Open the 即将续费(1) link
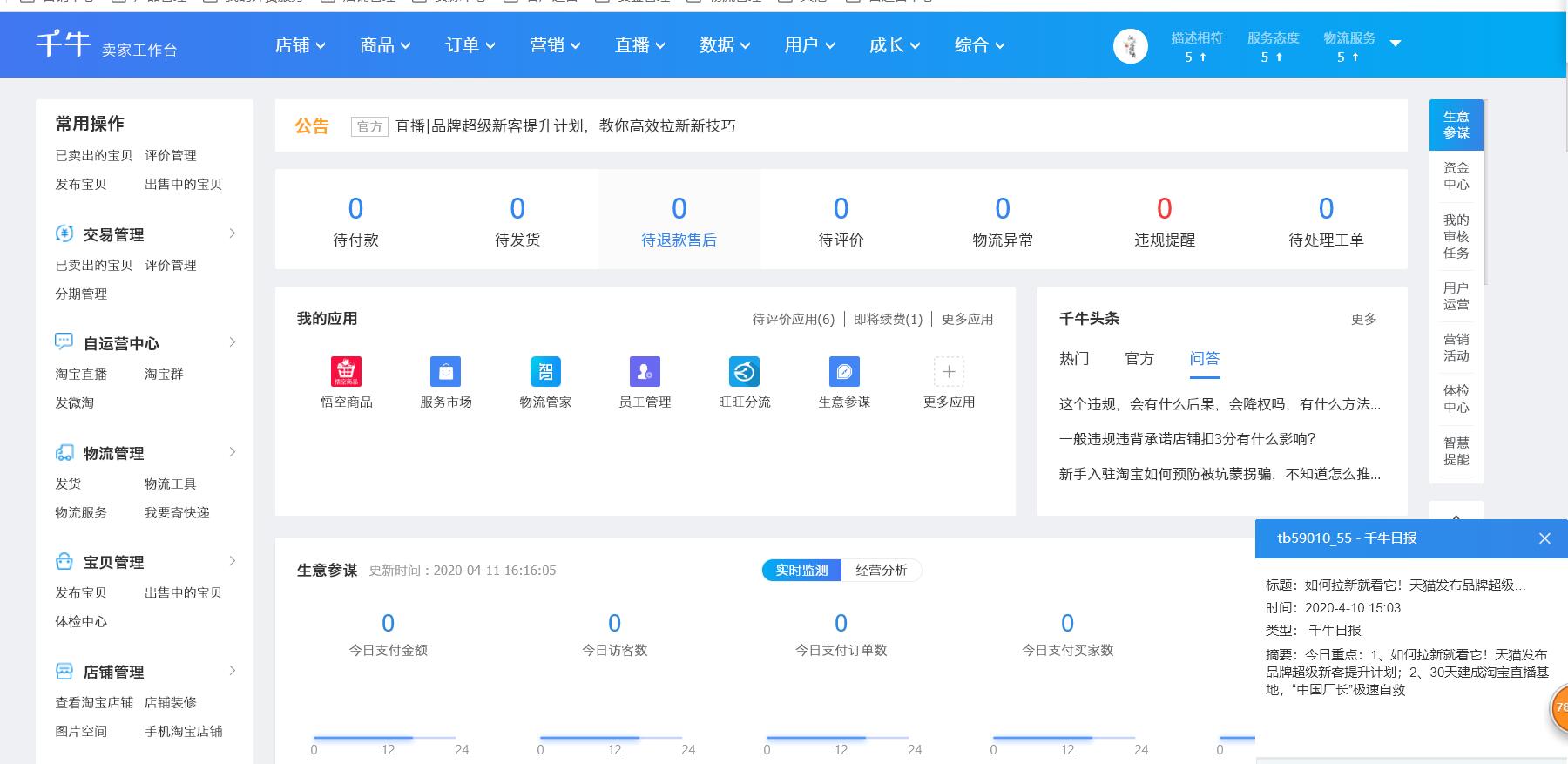The image size is (1568, 764). pyautogui.click(x=888, y=319)
